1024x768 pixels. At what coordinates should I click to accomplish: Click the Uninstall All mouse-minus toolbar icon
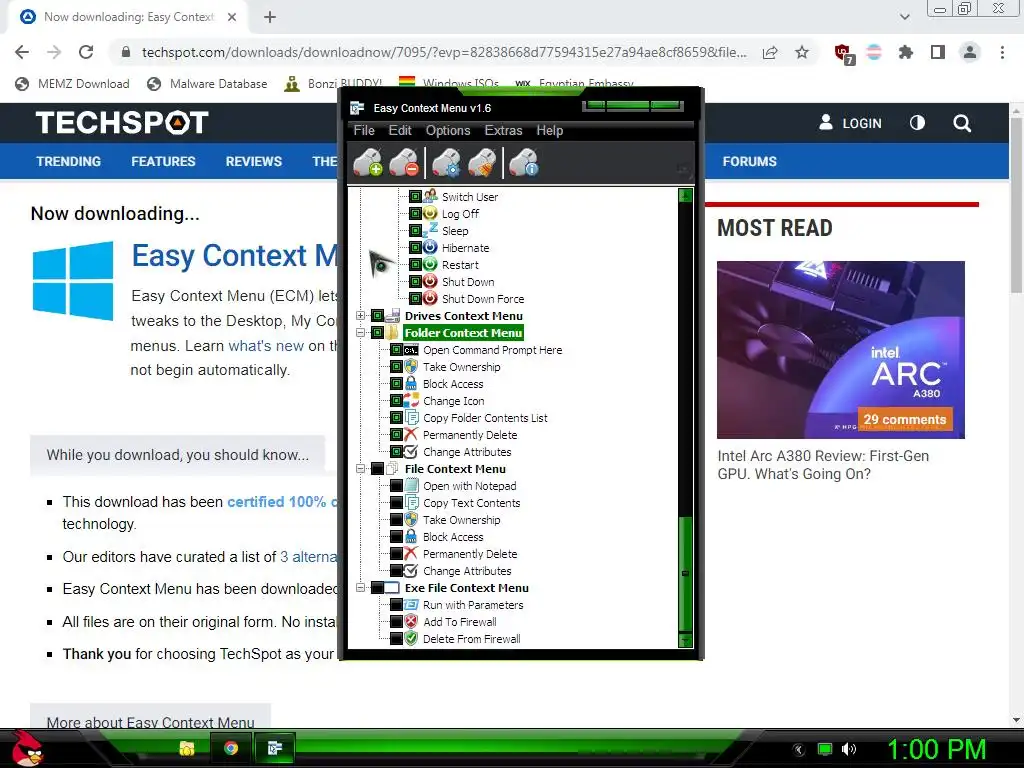(x=404, y=163)
